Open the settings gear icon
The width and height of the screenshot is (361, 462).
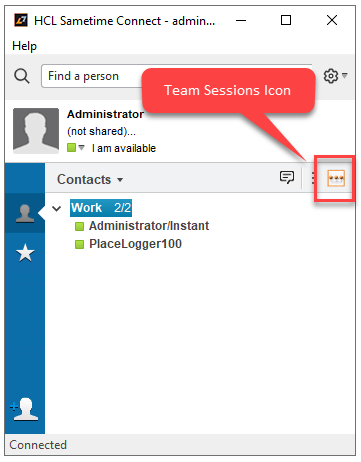(331, 76)
